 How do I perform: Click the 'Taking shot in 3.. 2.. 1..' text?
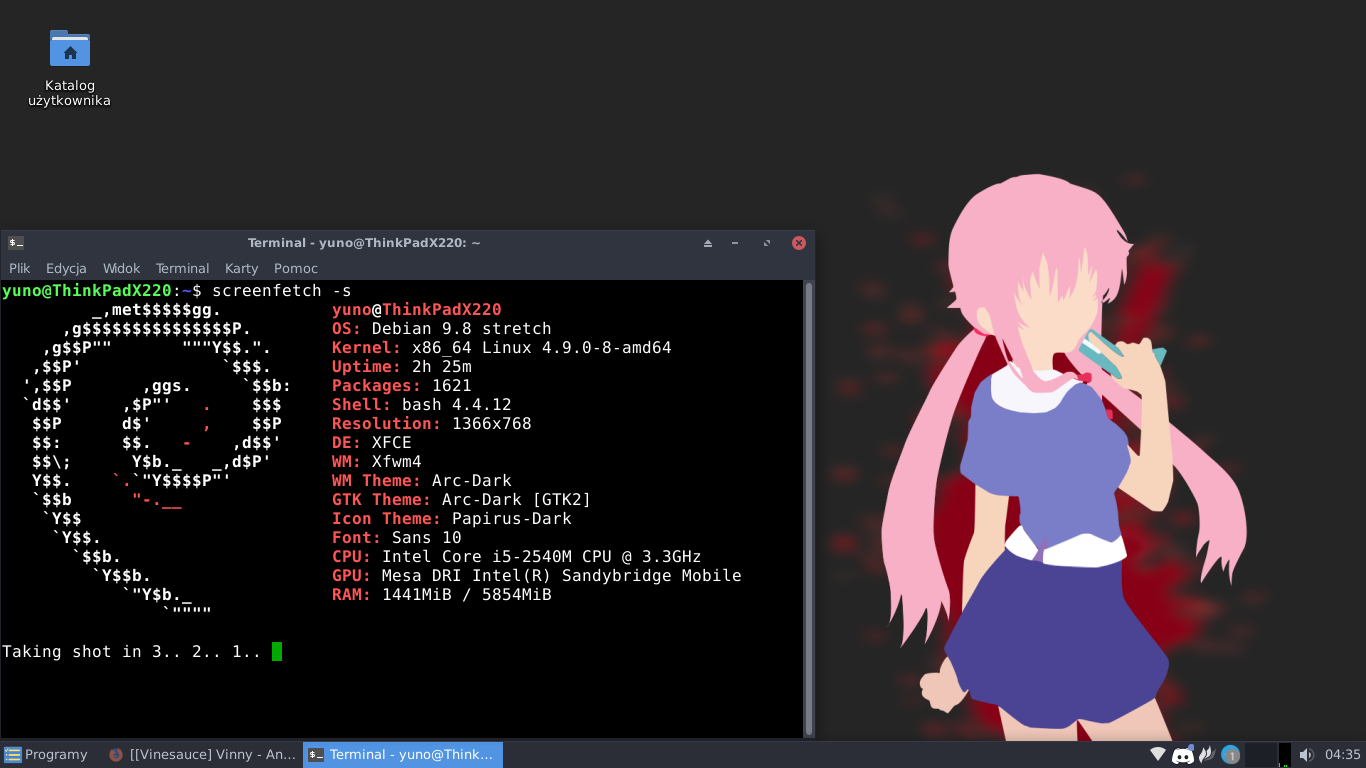click(132, 652)
